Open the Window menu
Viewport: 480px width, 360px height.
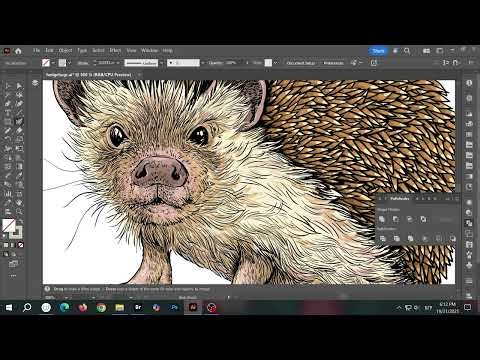pyautogui.click(x=150, y=51)
